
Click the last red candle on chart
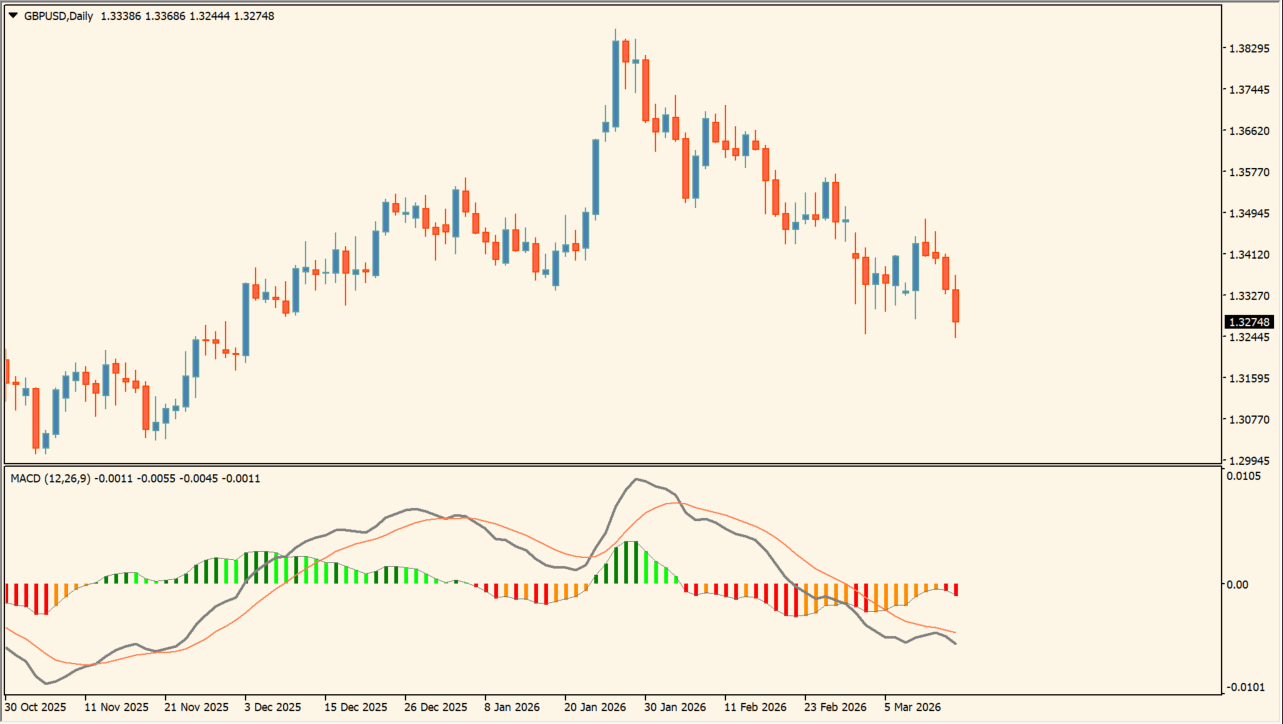(956, 305)
